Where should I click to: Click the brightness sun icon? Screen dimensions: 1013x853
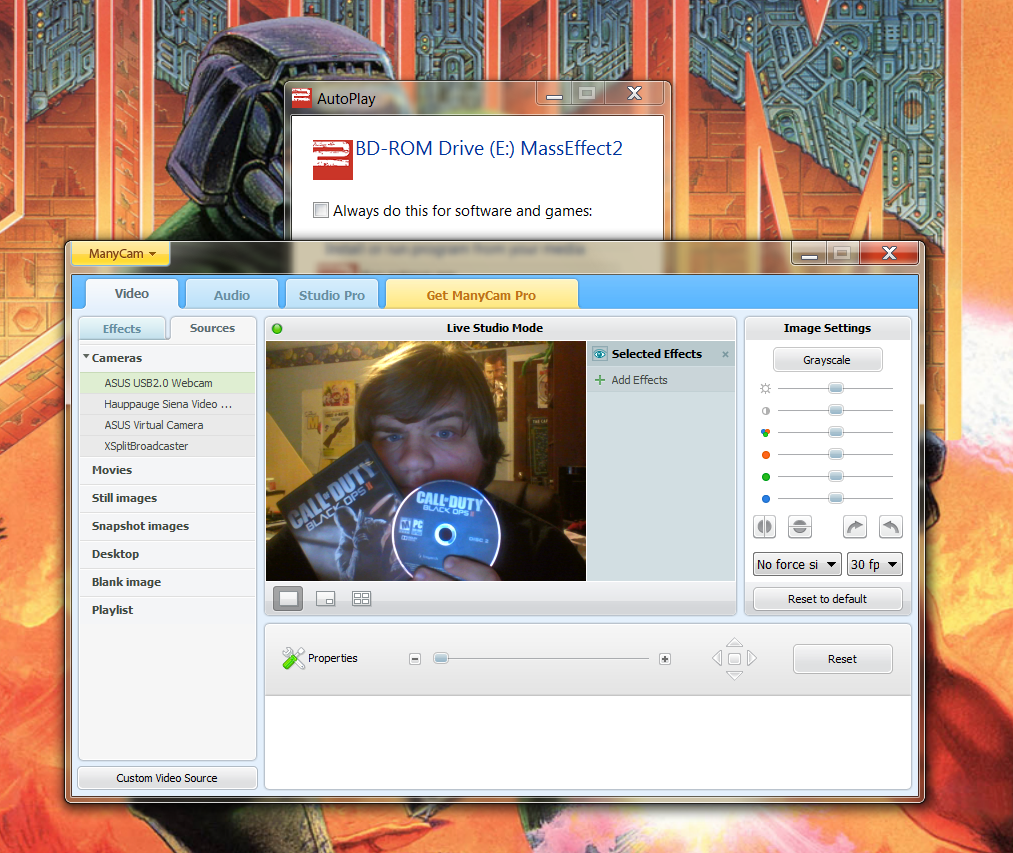point(766,388)
